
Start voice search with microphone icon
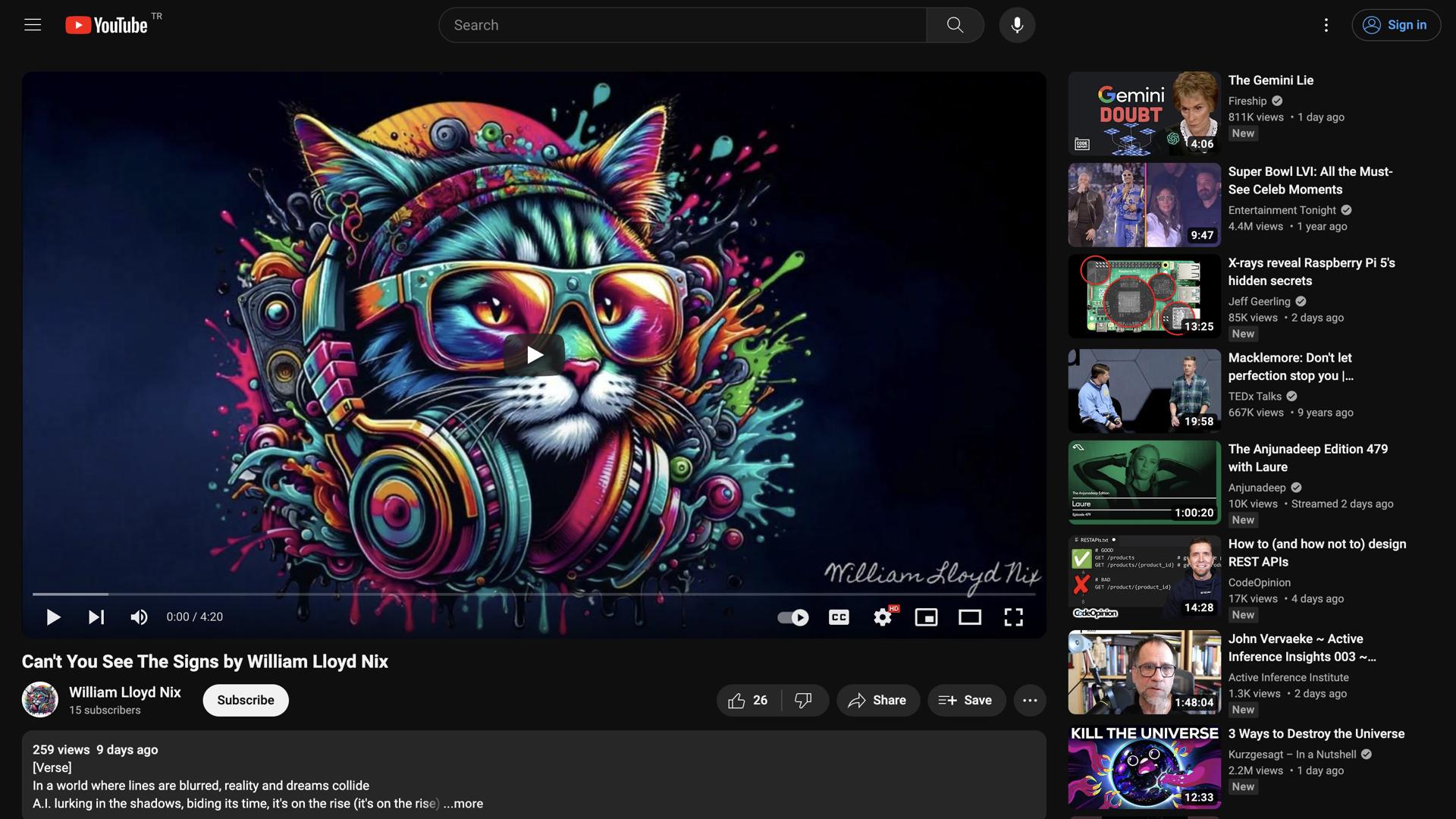(x=1017, y=25)
